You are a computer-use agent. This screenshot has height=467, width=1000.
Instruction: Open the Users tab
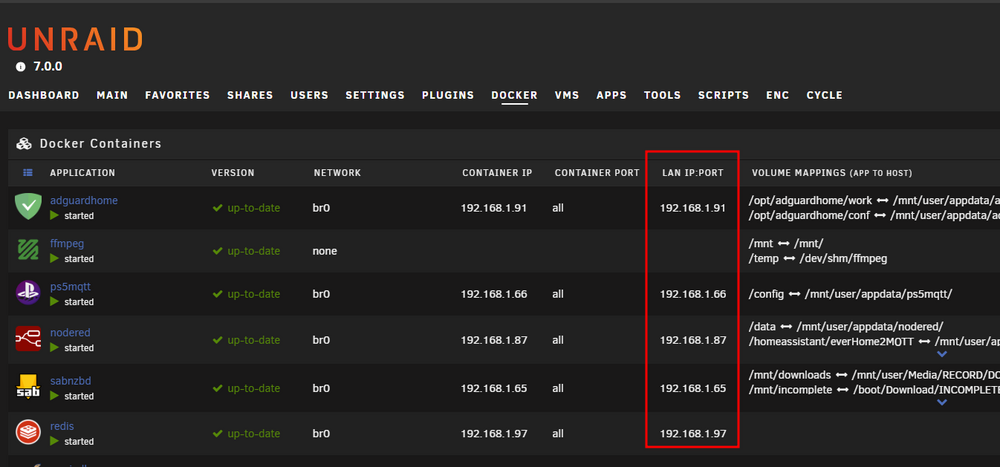(x=309, y=95)
